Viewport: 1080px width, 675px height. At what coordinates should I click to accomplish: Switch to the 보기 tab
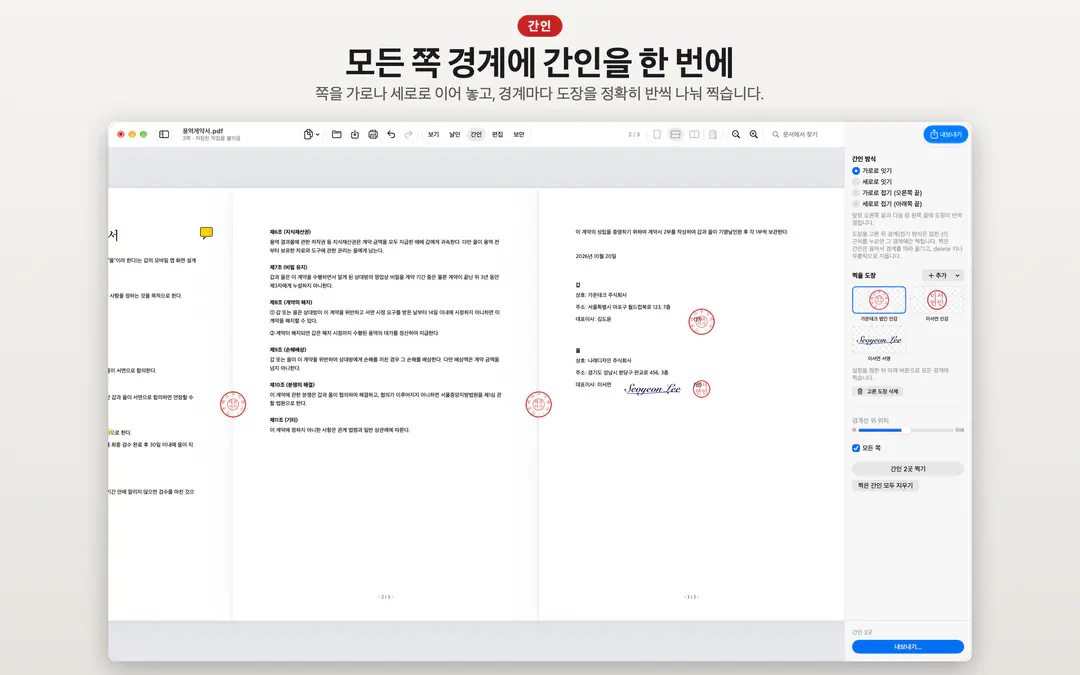433,134
